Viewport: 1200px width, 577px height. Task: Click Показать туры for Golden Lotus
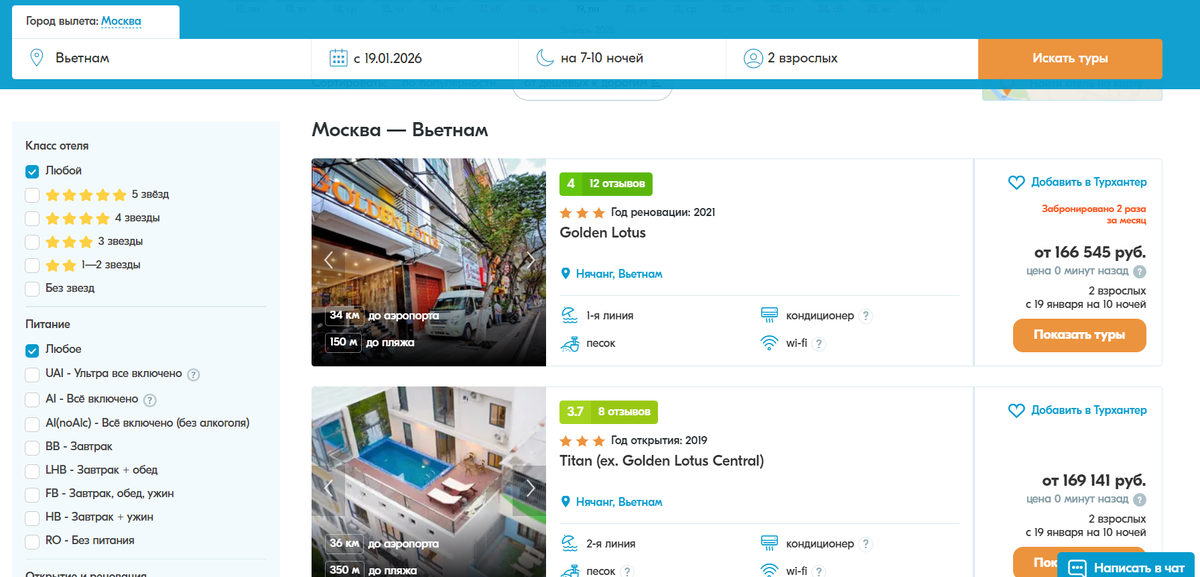click(x=1079, y=335)
